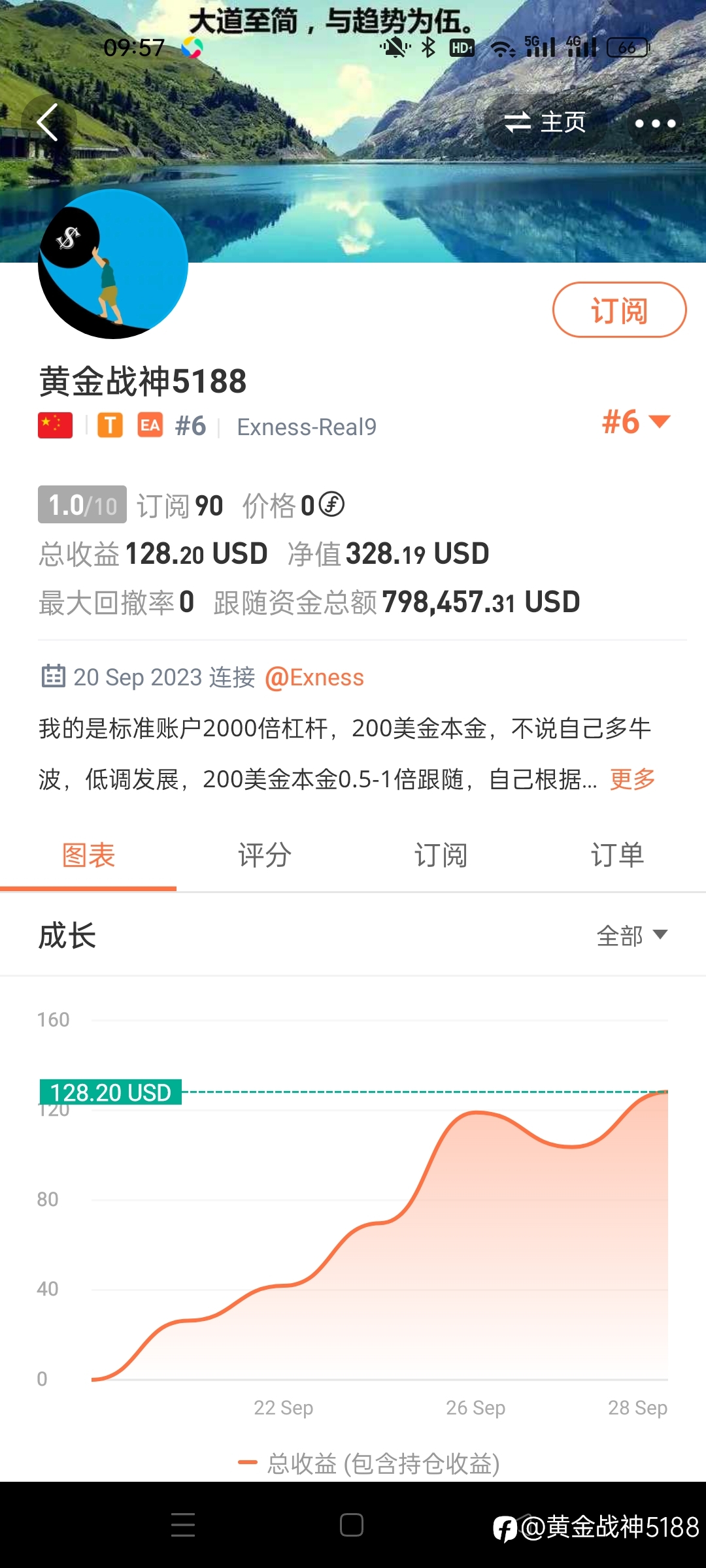The image size is (706, 1568).
Task: Tap the 主页 switch arrows icon
Action: point(517,122)
